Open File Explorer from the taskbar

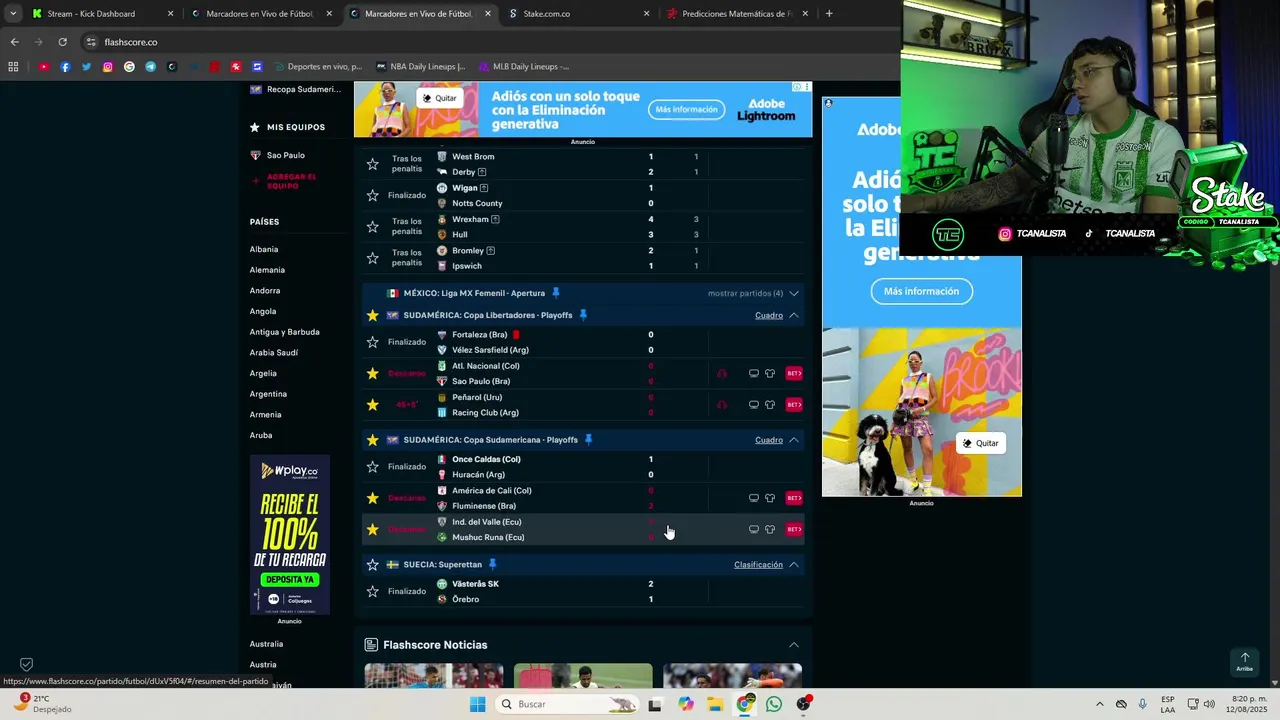click(x=715, y=704)
